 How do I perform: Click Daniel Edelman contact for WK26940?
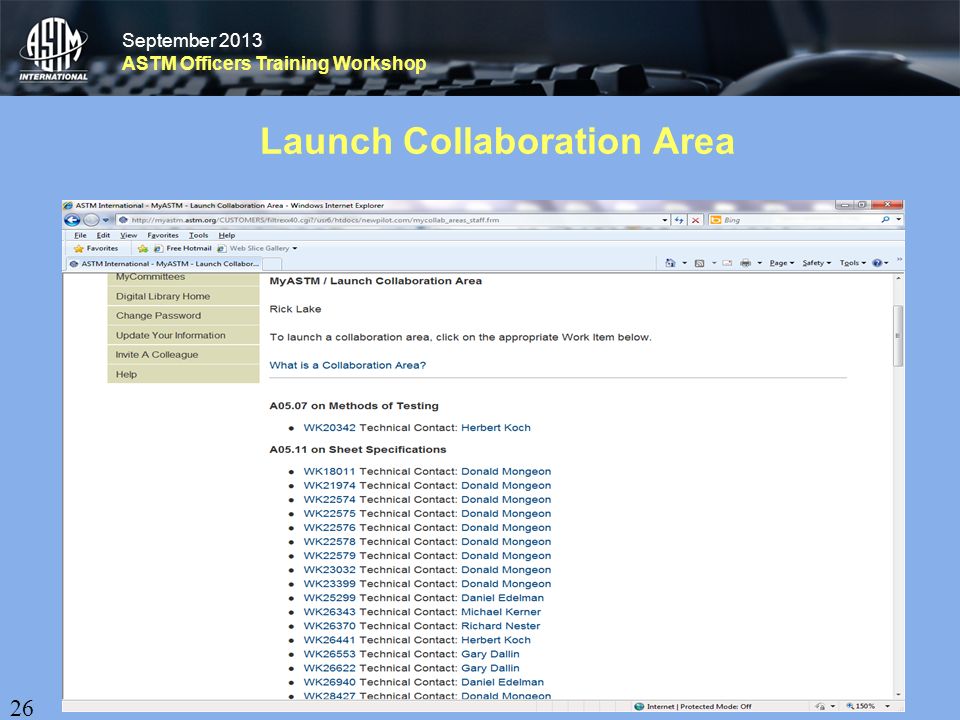502,683
